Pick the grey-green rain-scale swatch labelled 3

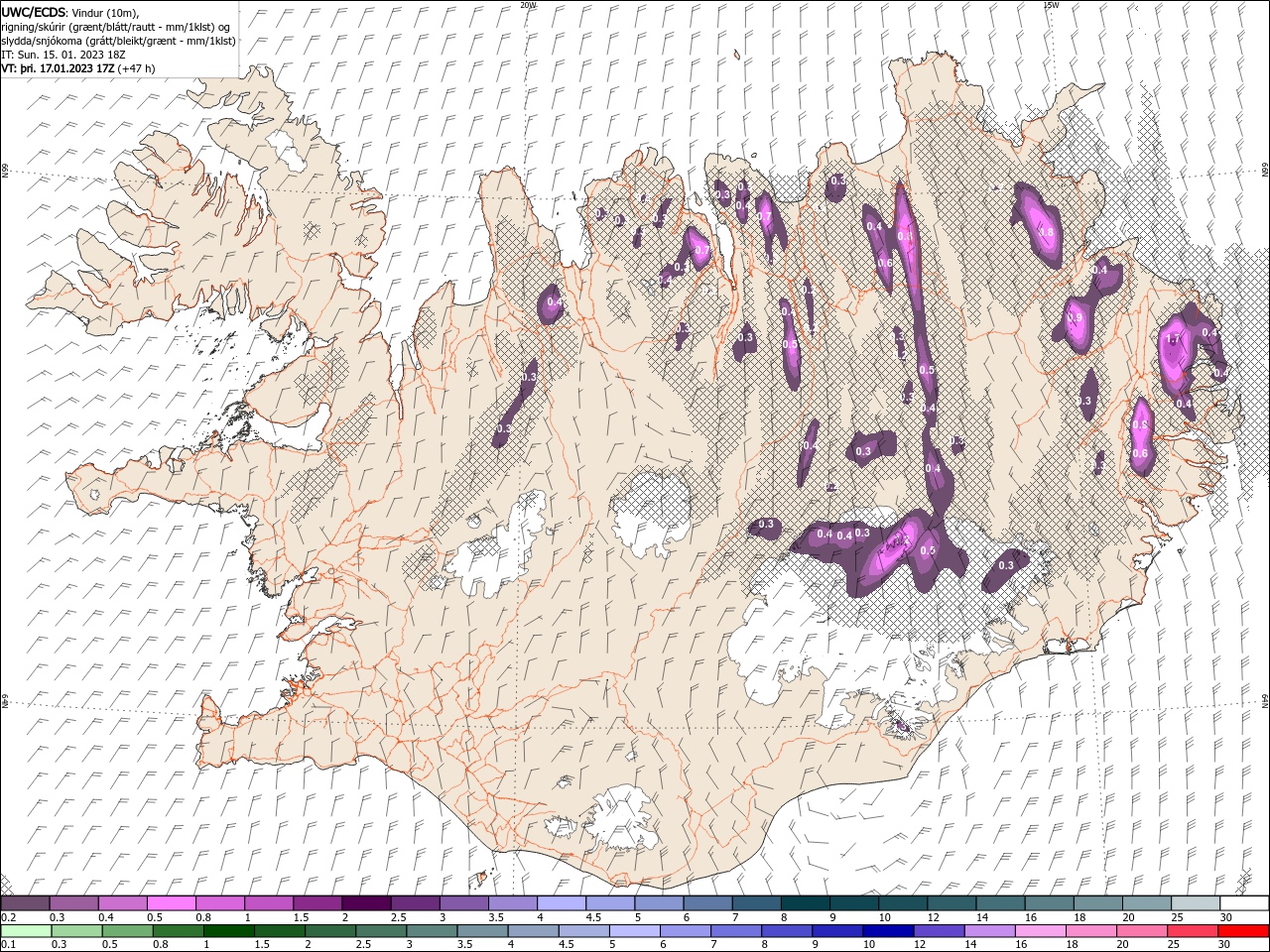pyautogui.click(x=432, y=931)
